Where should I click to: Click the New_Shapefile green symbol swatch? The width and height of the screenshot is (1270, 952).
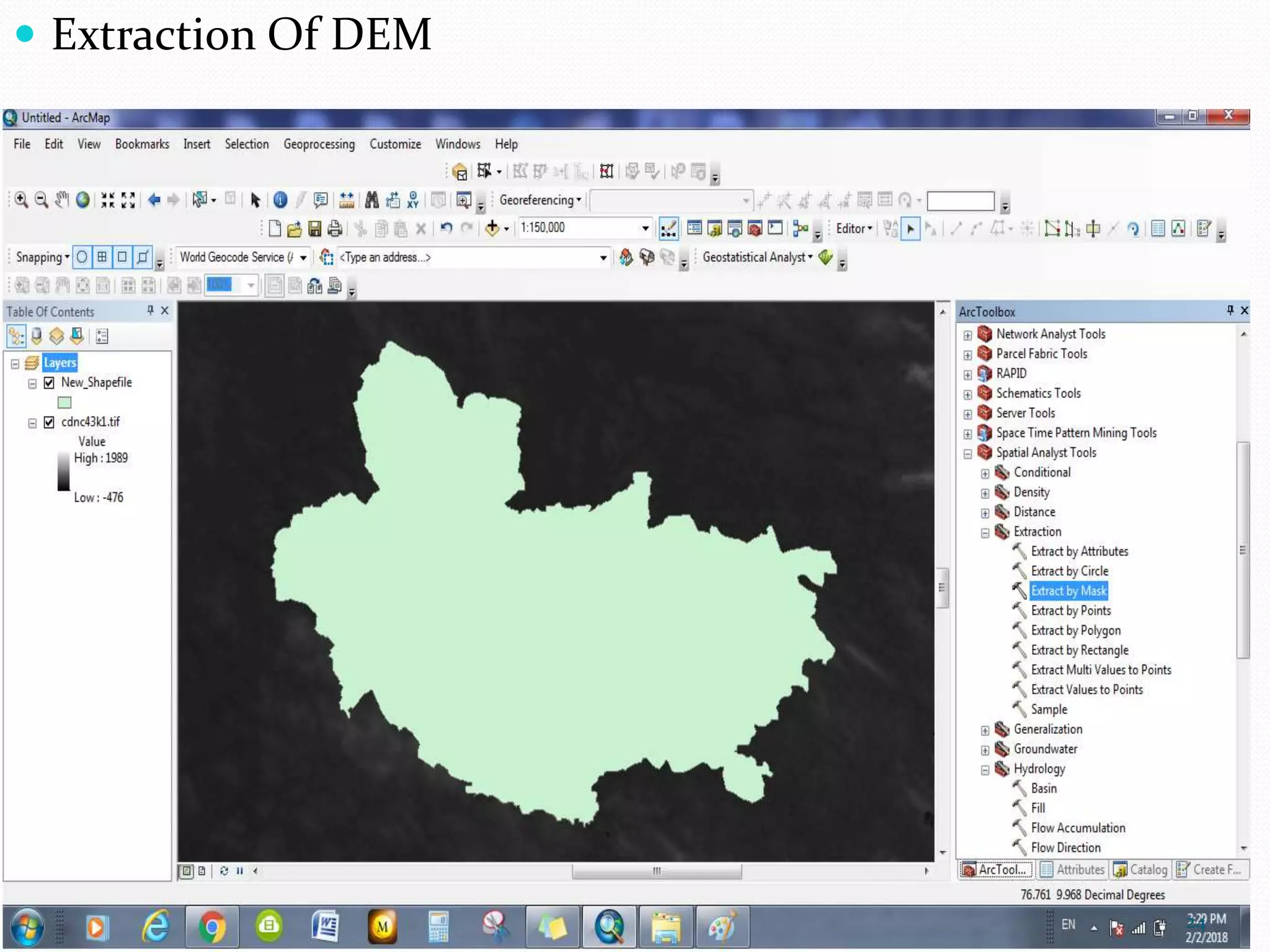pos(64,403)
